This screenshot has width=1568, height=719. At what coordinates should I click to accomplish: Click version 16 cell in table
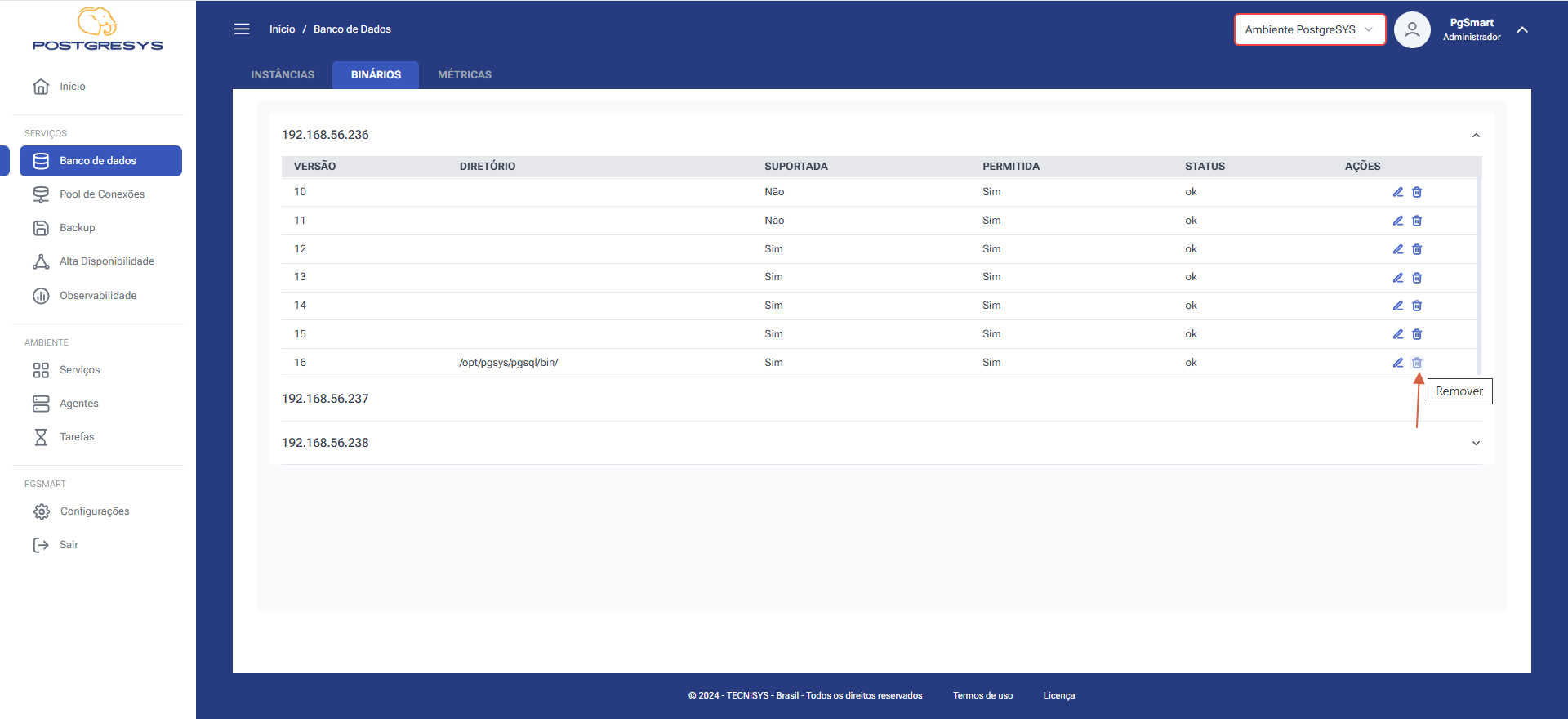click(300, 363)
